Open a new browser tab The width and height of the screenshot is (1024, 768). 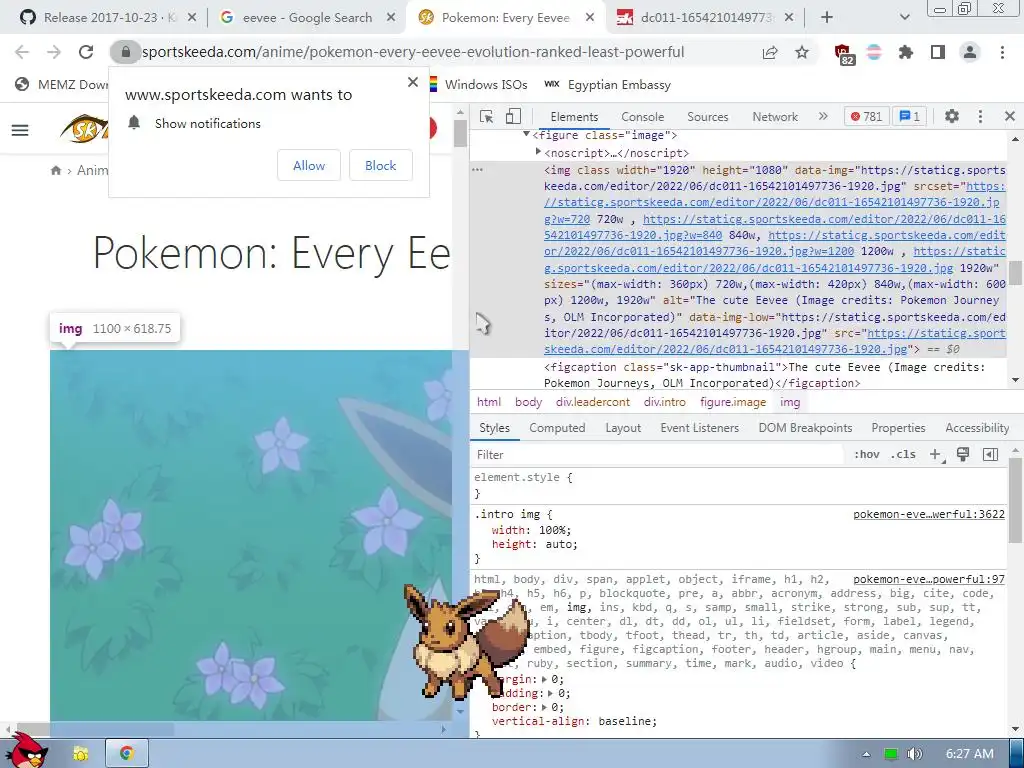pyautogui.click(x=827, y=18)
